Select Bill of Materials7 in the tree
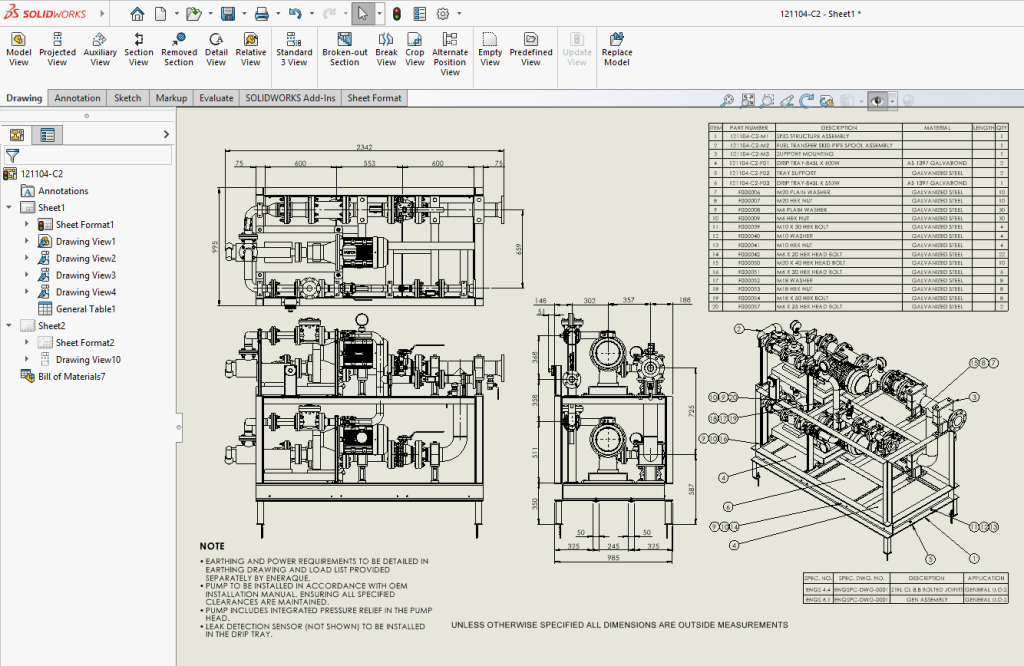 [70, 376]
